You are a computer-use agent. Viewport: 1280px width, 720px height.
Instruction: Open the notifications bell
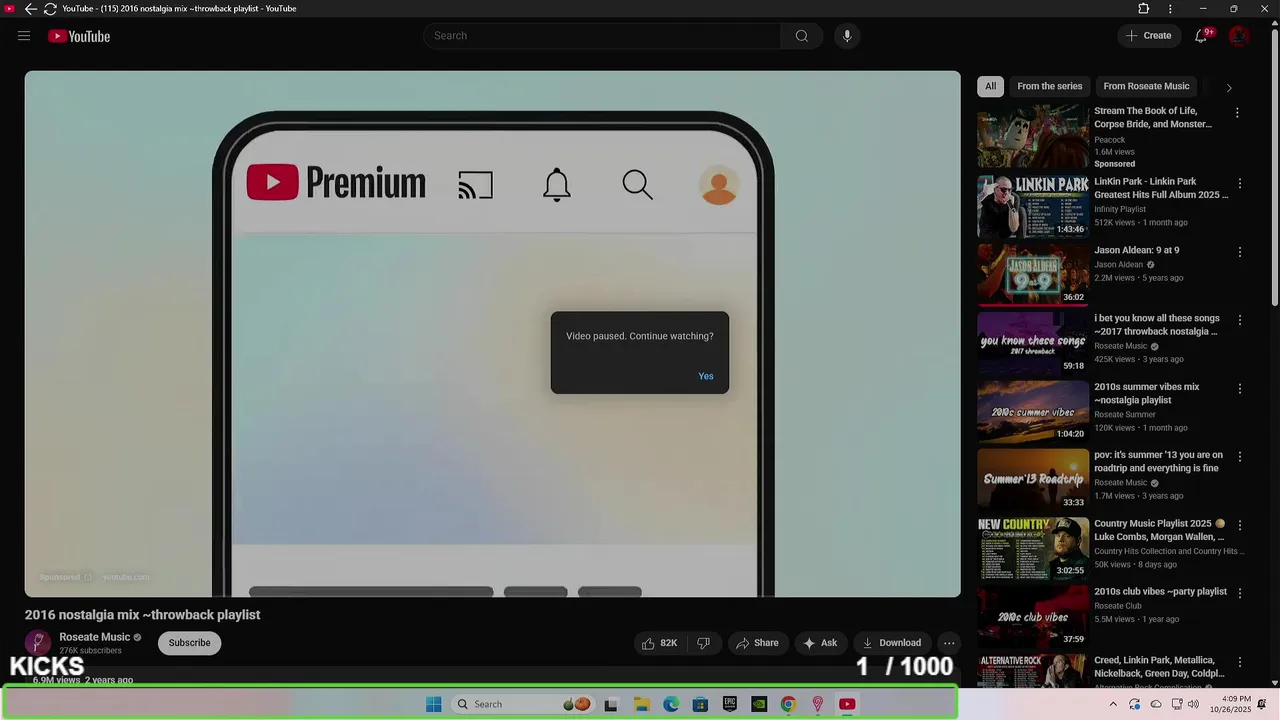click(1202, 36)
